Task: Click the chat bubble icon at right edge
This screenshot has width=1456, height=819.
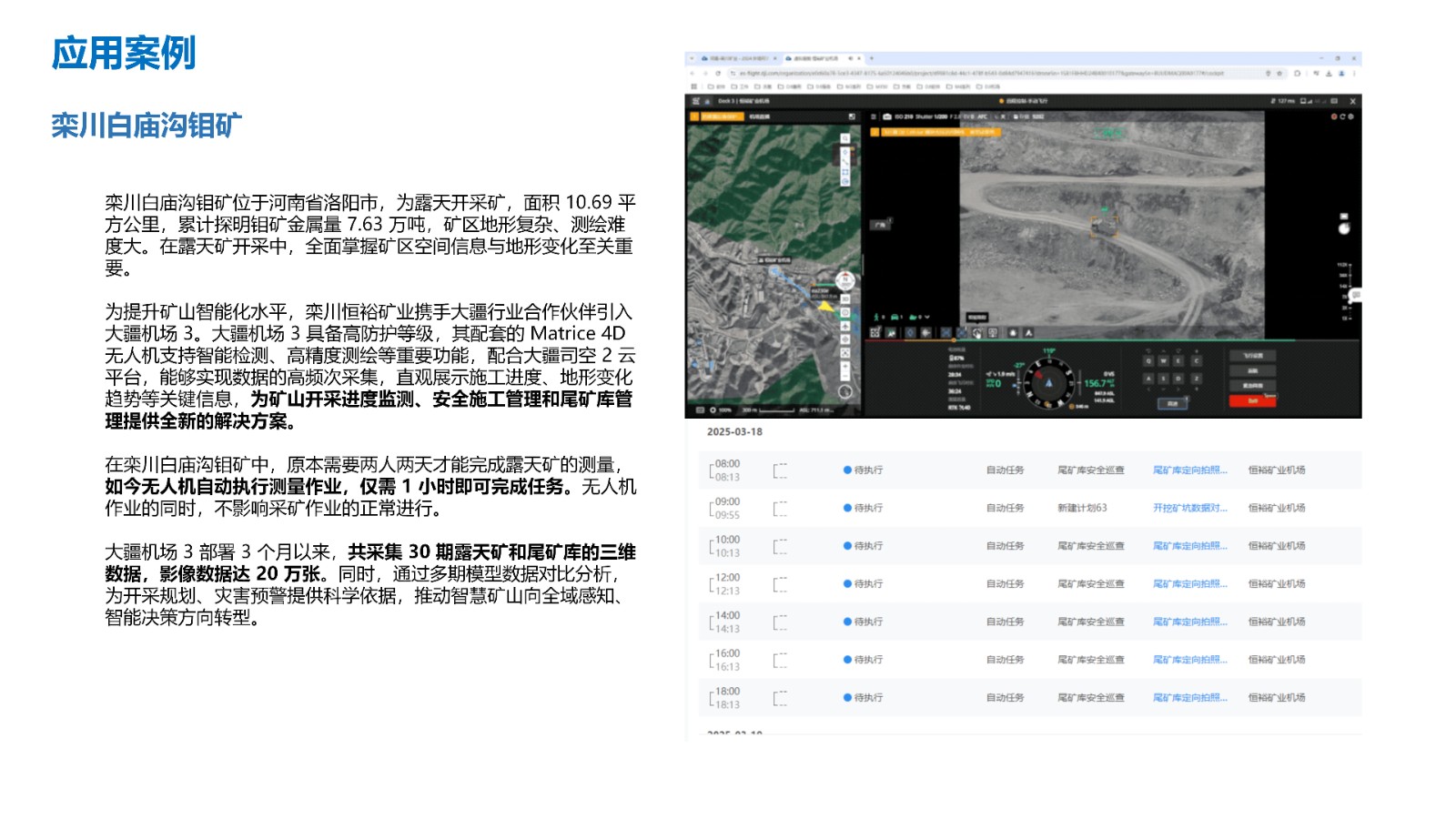Action: (x=1356, y=295)
